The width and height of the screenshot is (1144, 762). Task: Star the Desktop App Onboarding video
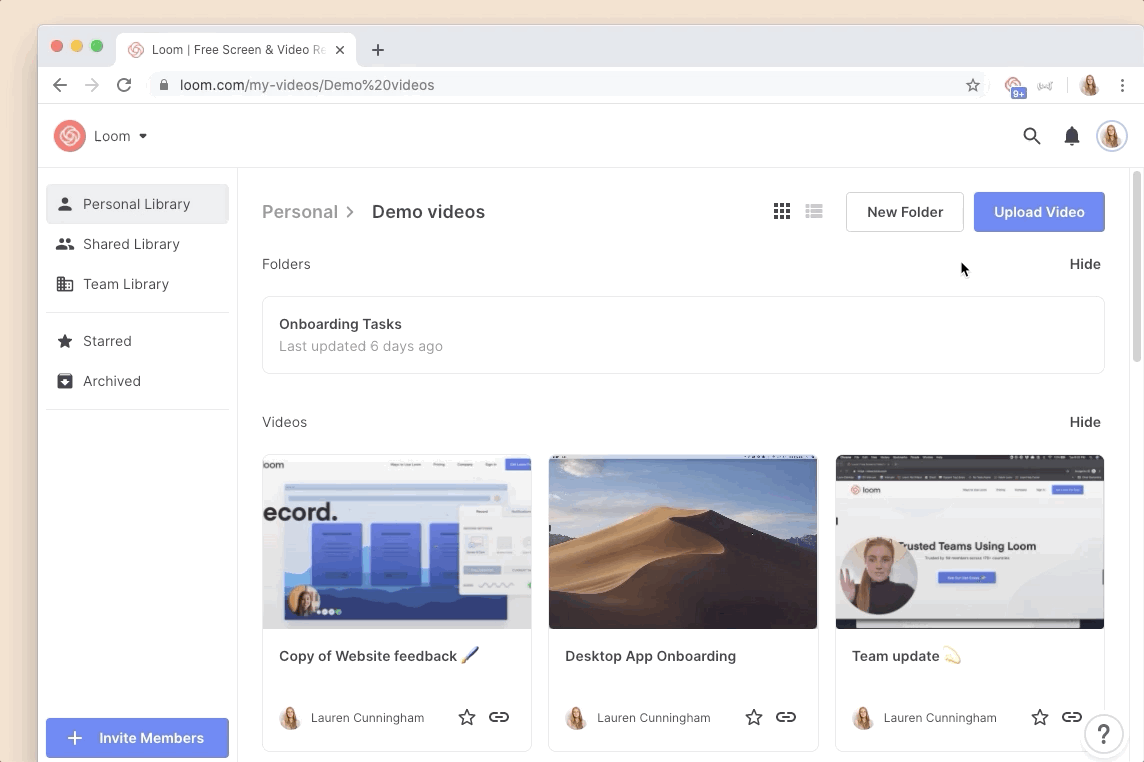tap(754, 717)
